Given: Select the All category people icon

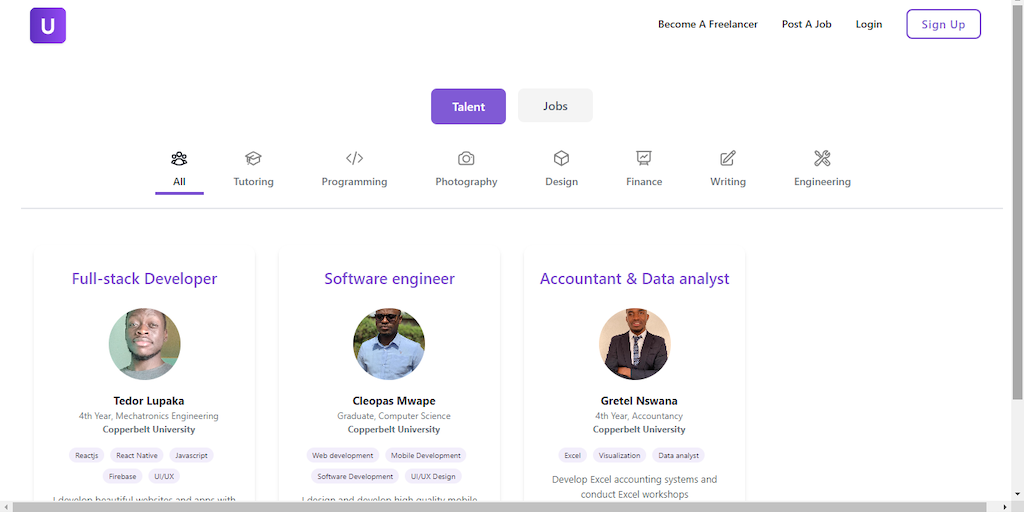Looking at the screenshot, I should tap(179, 158).
